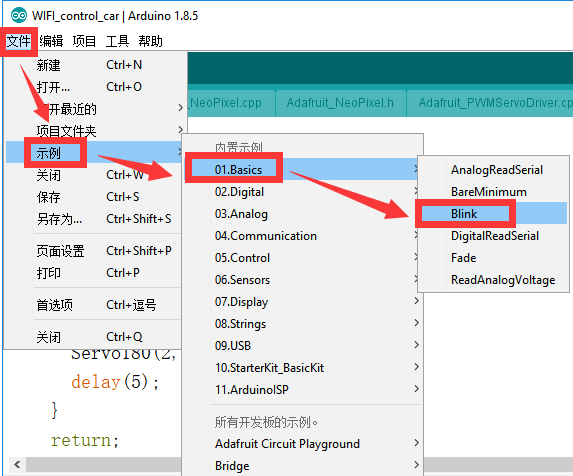
Task: Open the DigitalReadSerial example
Action: pyautogui.click(x=493, y=236)
